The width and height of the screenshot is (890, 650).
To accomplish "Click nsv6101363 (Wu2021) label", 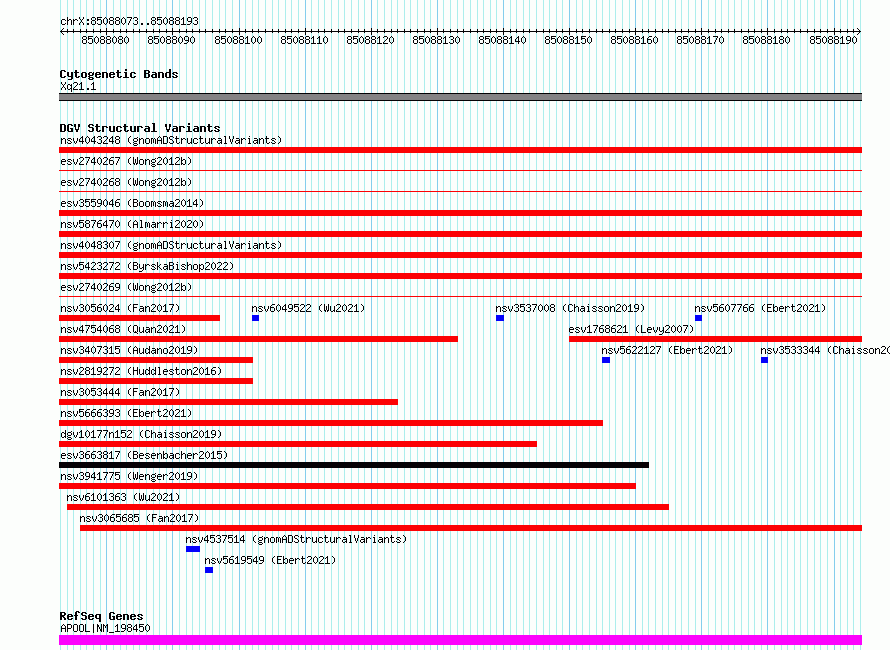I will point(123,497).
